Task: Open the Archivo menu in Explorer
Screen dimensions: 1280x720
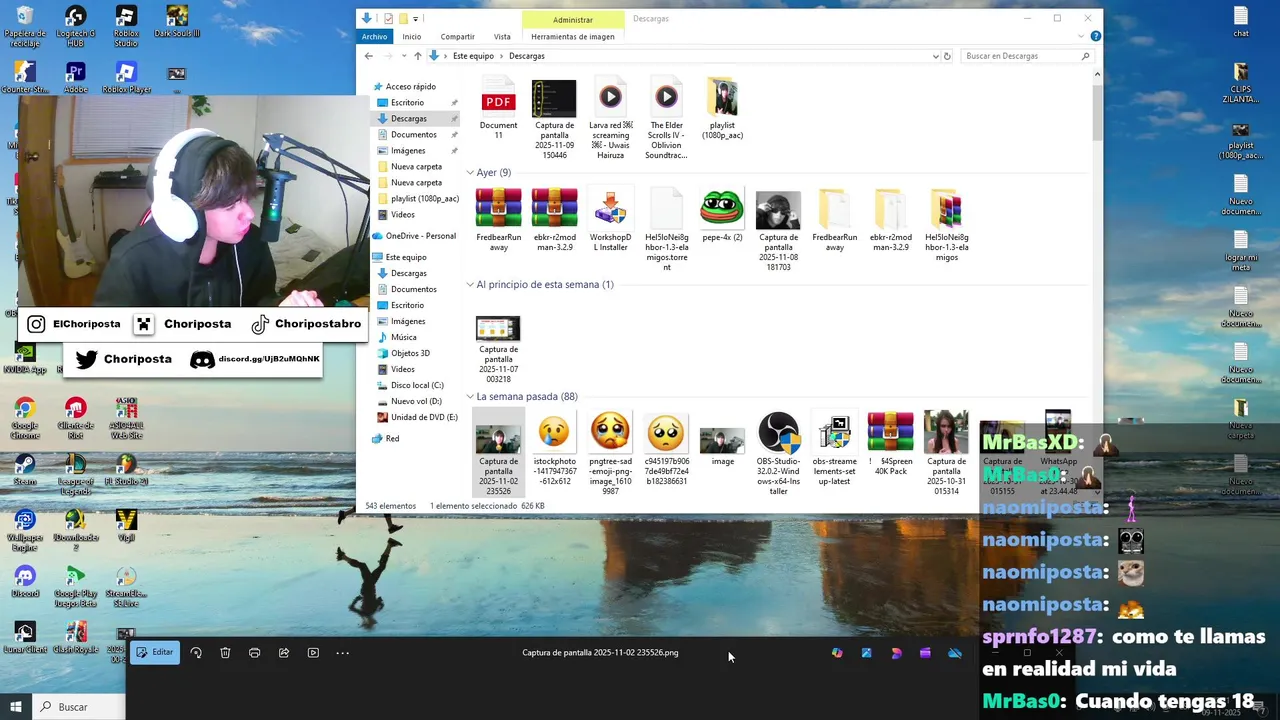Action: pyautogui.click(x=374, y=36)
